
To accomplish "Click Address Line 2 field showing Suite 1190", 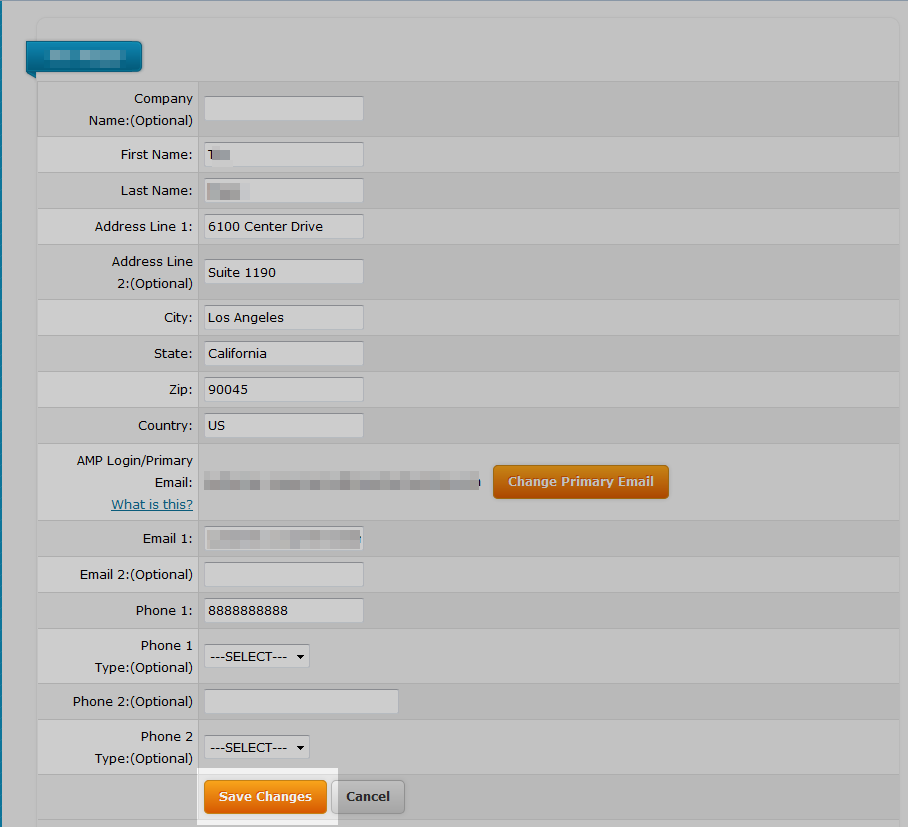I will (x=283, y=272).
